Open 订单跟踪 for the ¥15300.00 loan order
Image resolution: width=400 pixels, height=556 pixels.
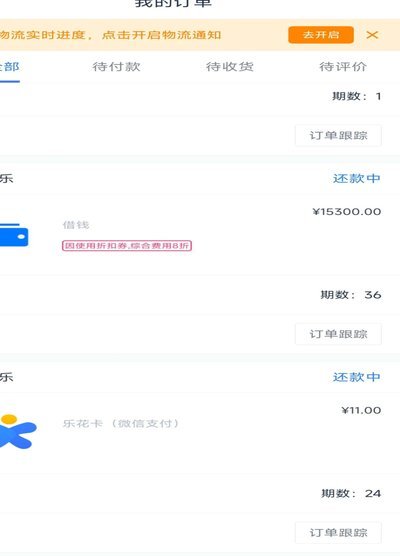click(338, 334)
